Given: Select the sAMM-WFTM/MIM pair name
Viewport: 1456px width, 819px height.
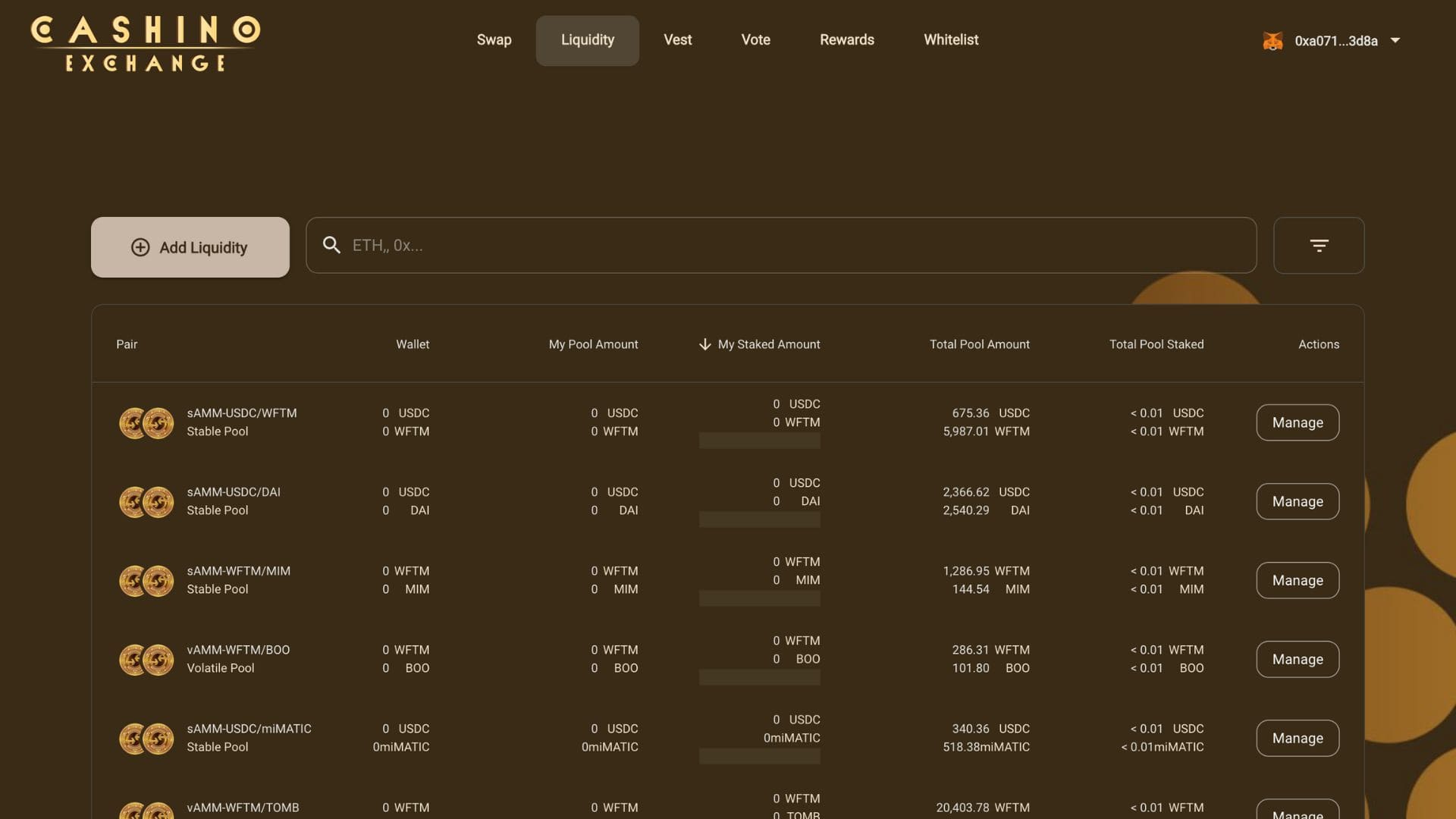Looking at the screenshot, I should point(239,571).
